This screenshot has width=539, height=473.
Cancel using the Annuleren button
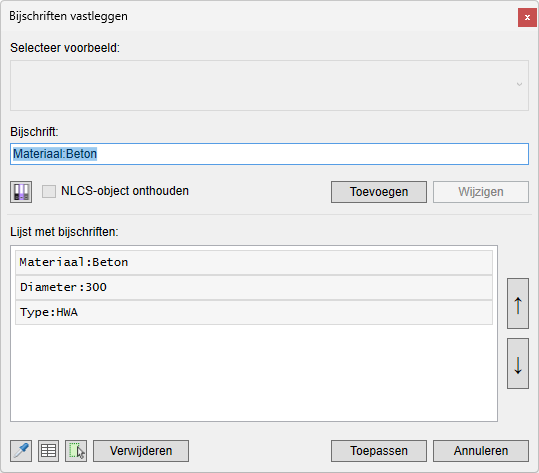tap(481, 451)
